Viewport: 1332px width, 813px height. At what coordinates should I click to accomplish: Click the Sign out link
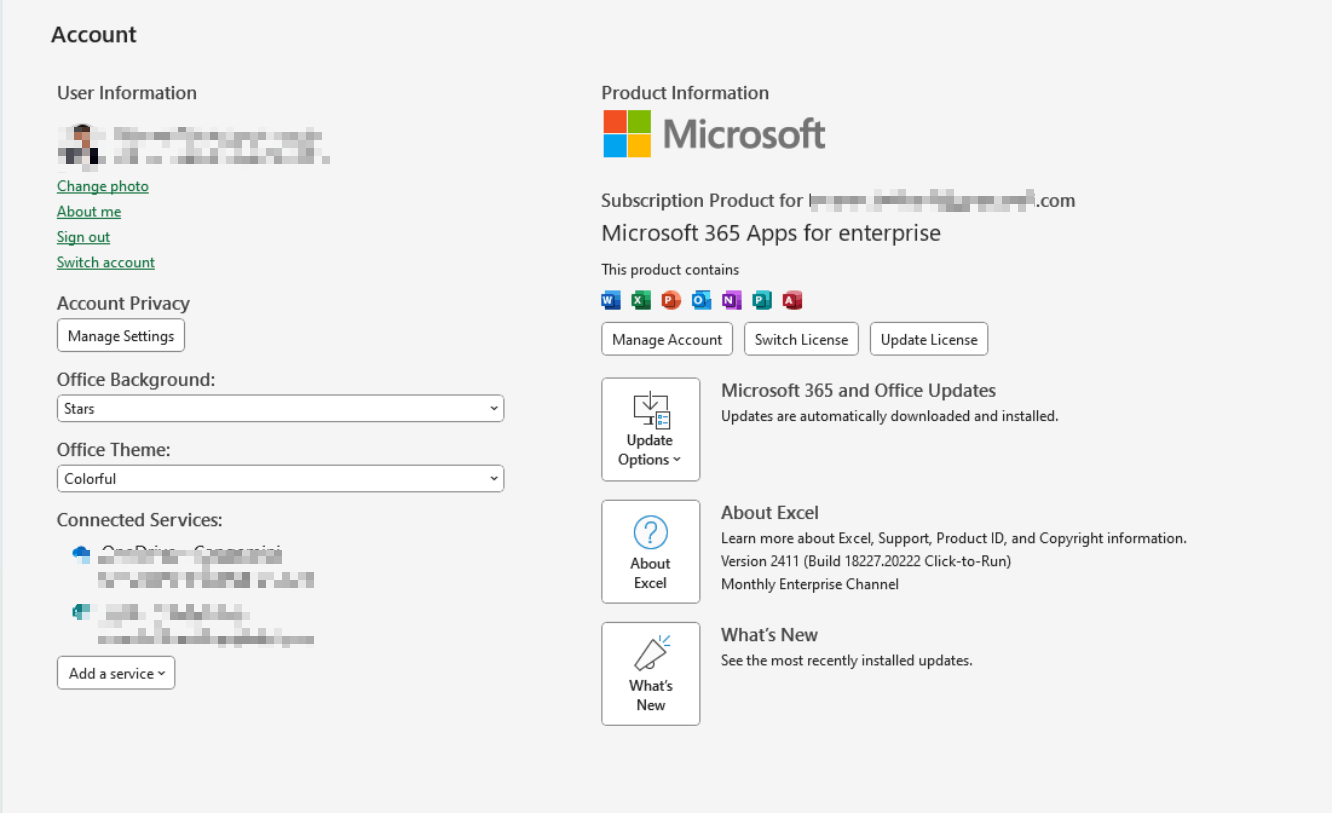click(84, 237)
